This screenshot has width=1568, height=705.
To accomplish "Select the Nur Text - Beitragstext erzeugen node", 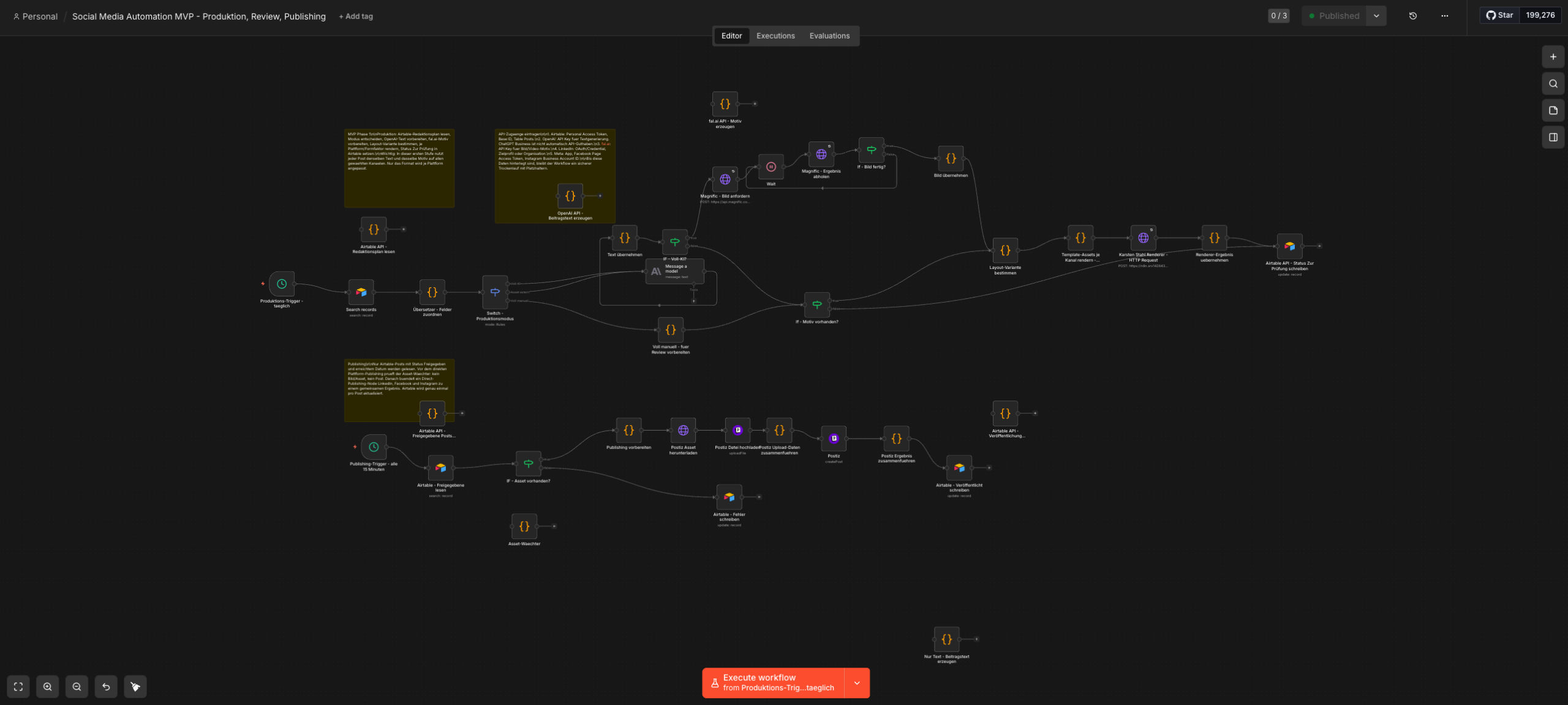I will point(947,639).
